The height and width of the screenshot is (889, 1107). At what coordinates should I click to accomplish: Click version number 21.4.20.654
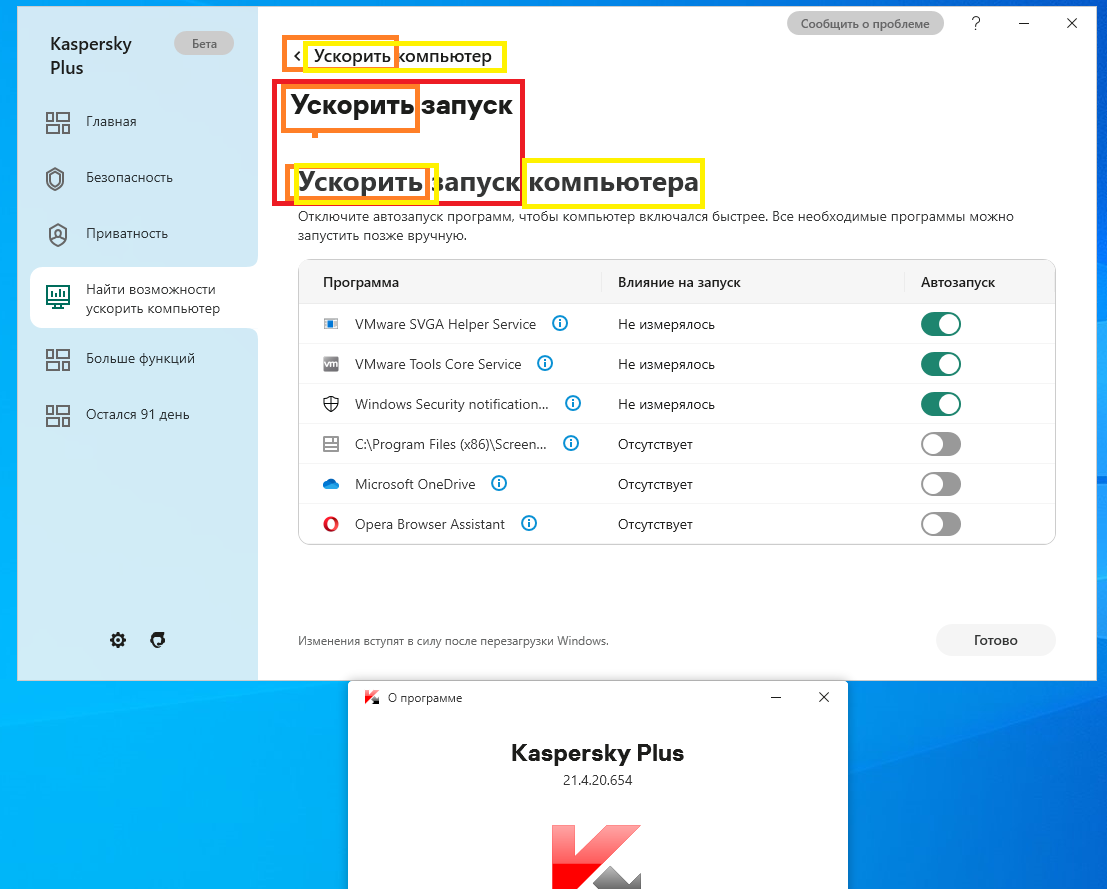[597, 780]
